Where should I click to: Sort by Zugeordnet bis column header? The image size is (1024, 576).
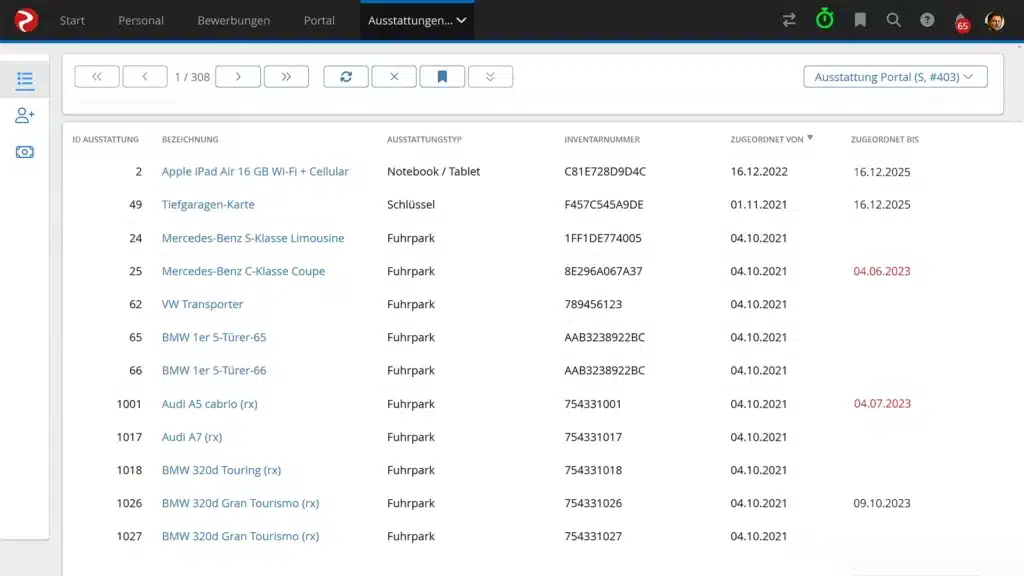click(x=885, y=139)
